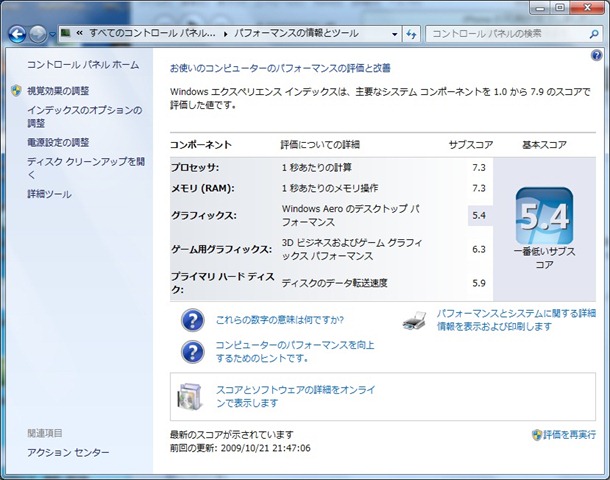This screenshot has width=610, height=480.
Task: Click the 6.3 gaming graphics subscore
Action: coord(479,249)
